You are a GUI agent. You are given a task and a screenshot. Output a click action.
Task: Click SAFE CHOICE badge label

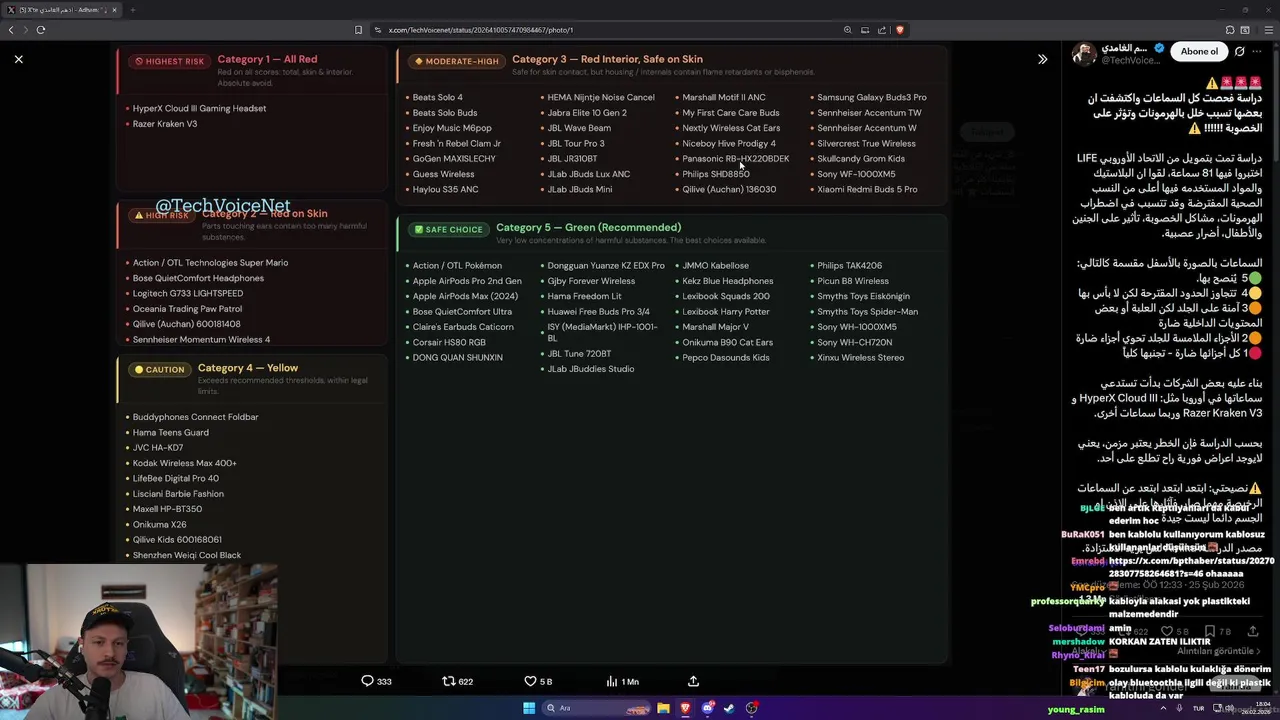(x=448, y=229)
